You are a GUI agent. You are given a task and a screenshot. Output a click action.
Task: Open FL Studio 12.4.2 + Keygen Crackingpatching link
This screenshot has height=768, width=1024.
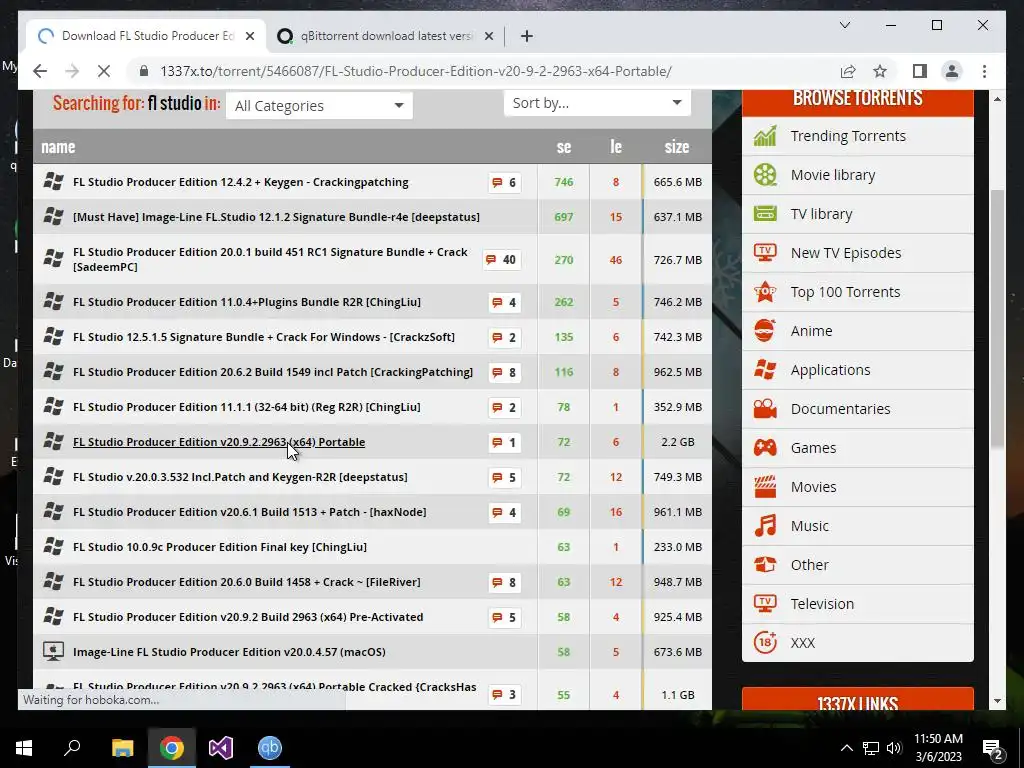click(x=240, y=182)
